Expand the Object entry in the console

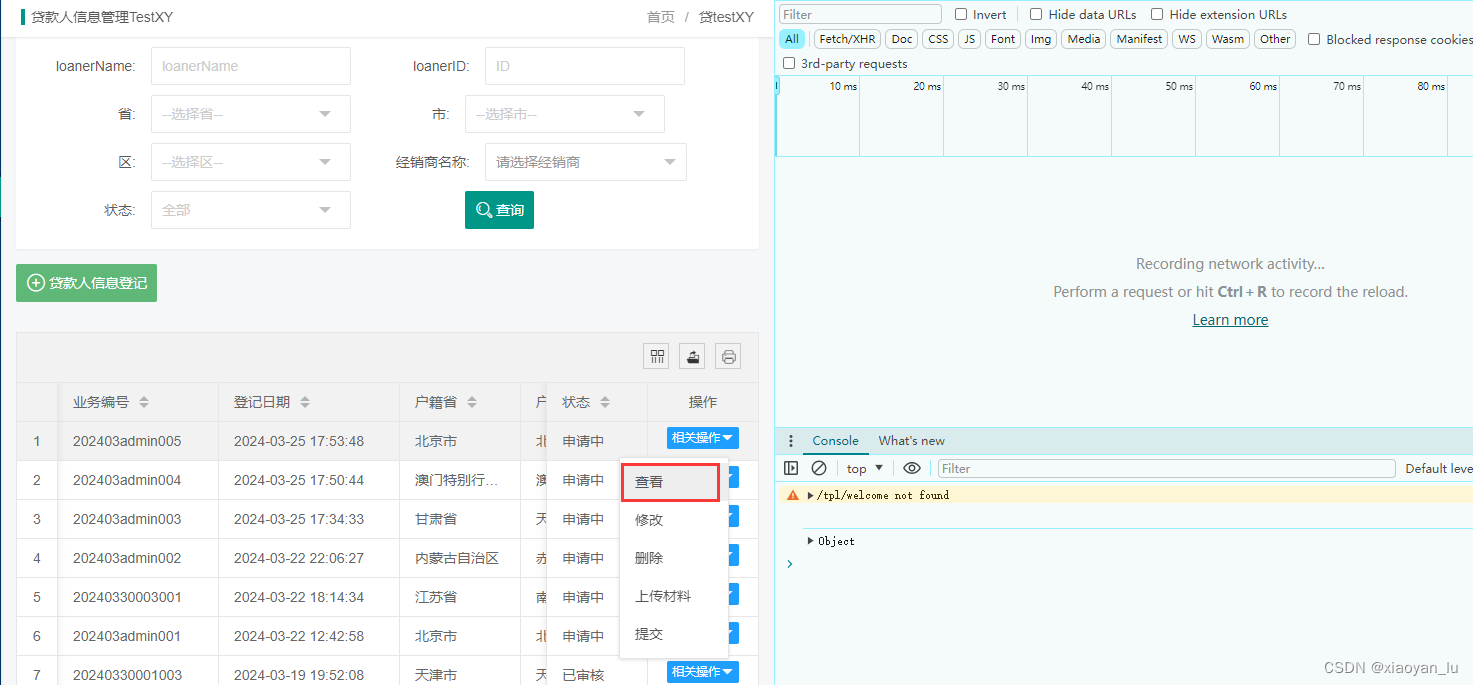tap(810, 541)
